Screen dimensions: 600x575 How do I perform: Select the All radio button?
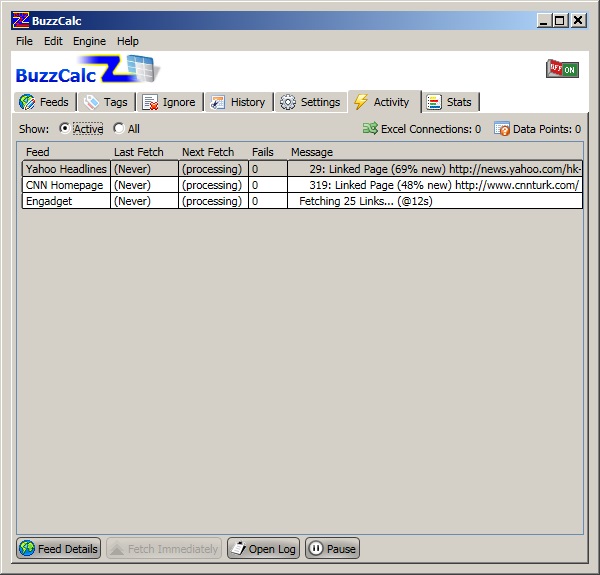pyautogui.click(x=119, y=129)
